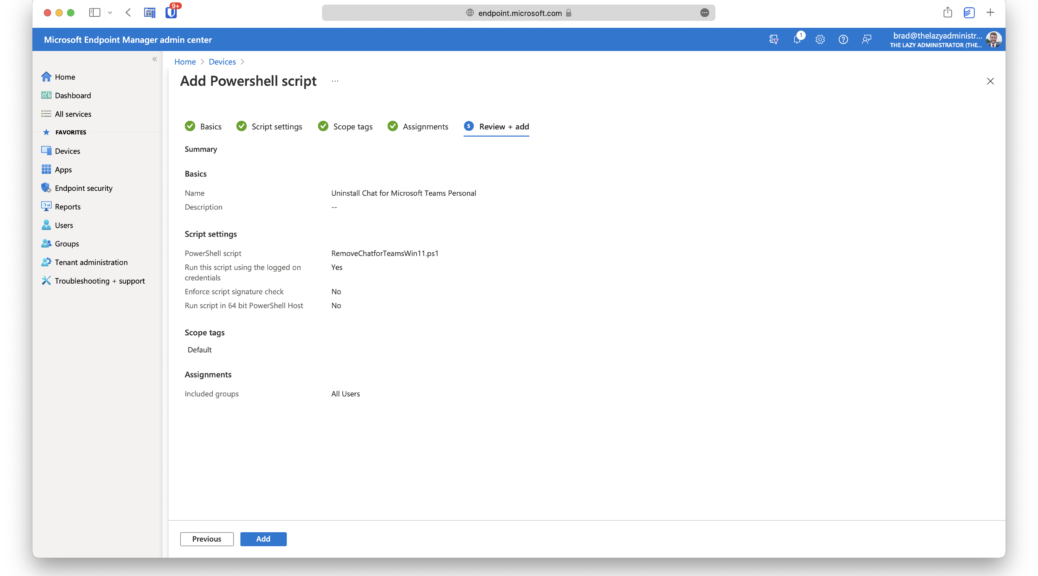Open Reports in the sidebar
The width and height of the screenshot is (1038, 576).
pyautogui.click(x=60, y=207)
